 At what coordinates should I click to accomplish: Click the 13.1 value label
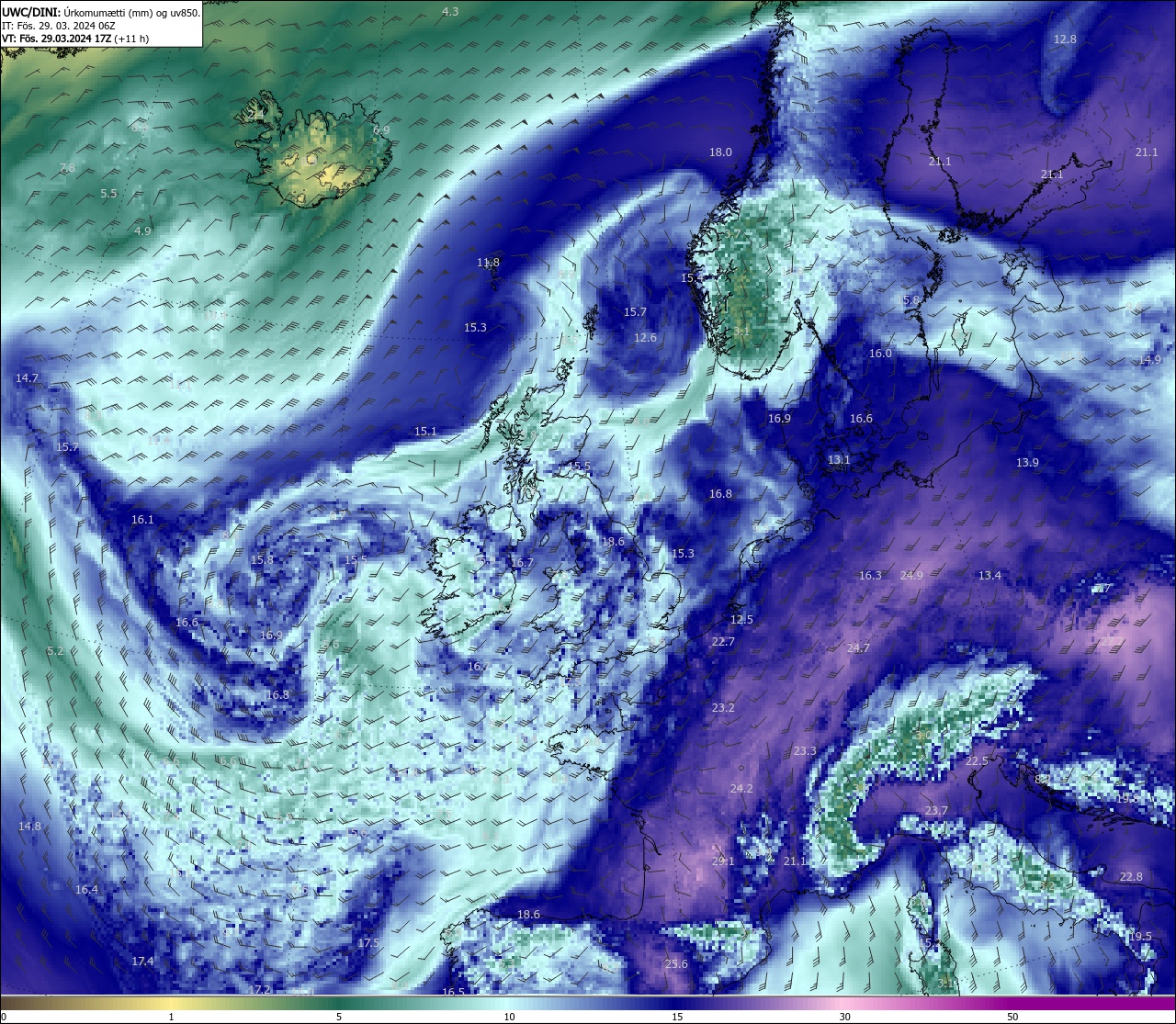click(839, 460)
